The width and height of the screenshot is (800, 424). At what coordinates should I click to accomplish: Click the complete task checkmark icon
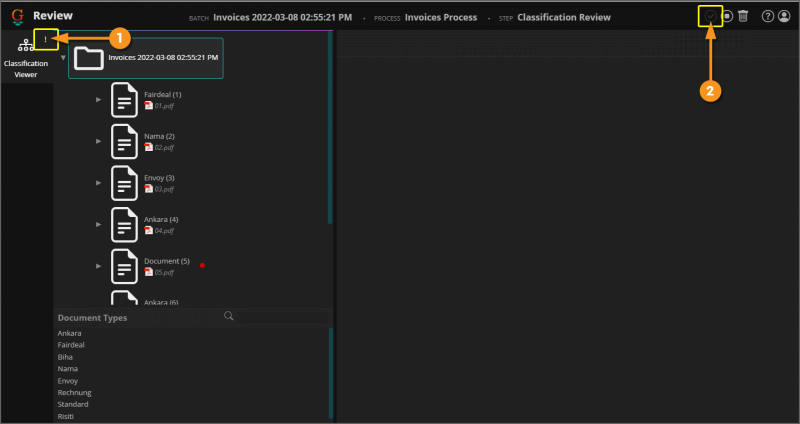point(710,17)
